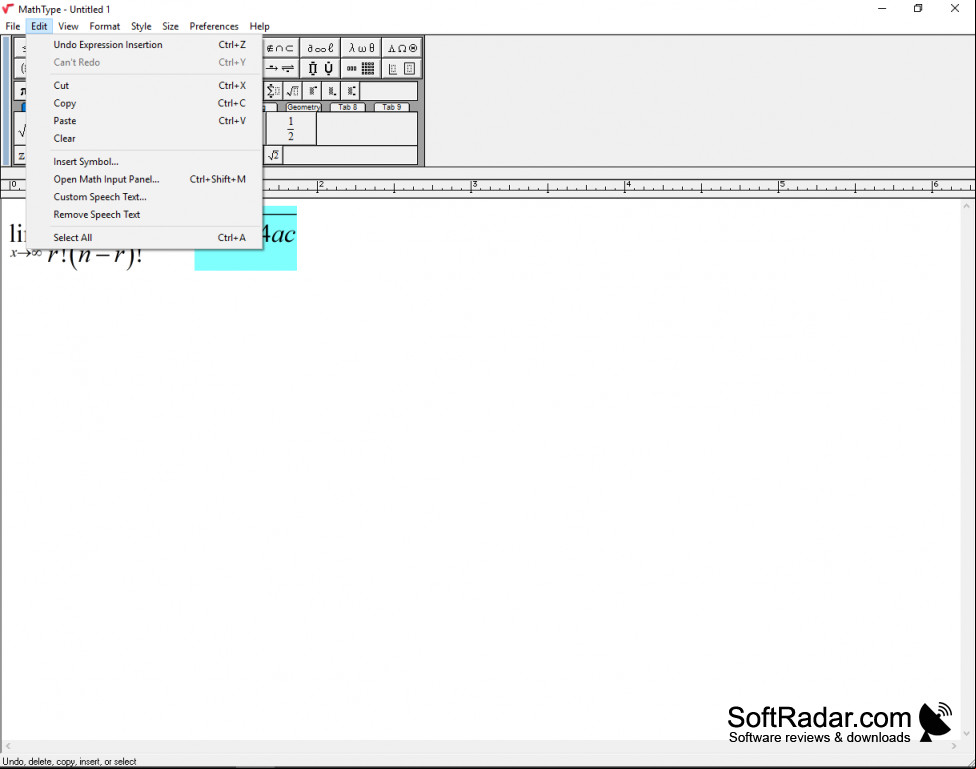
Task: Open the Style menu
Action: coord(141,26)
